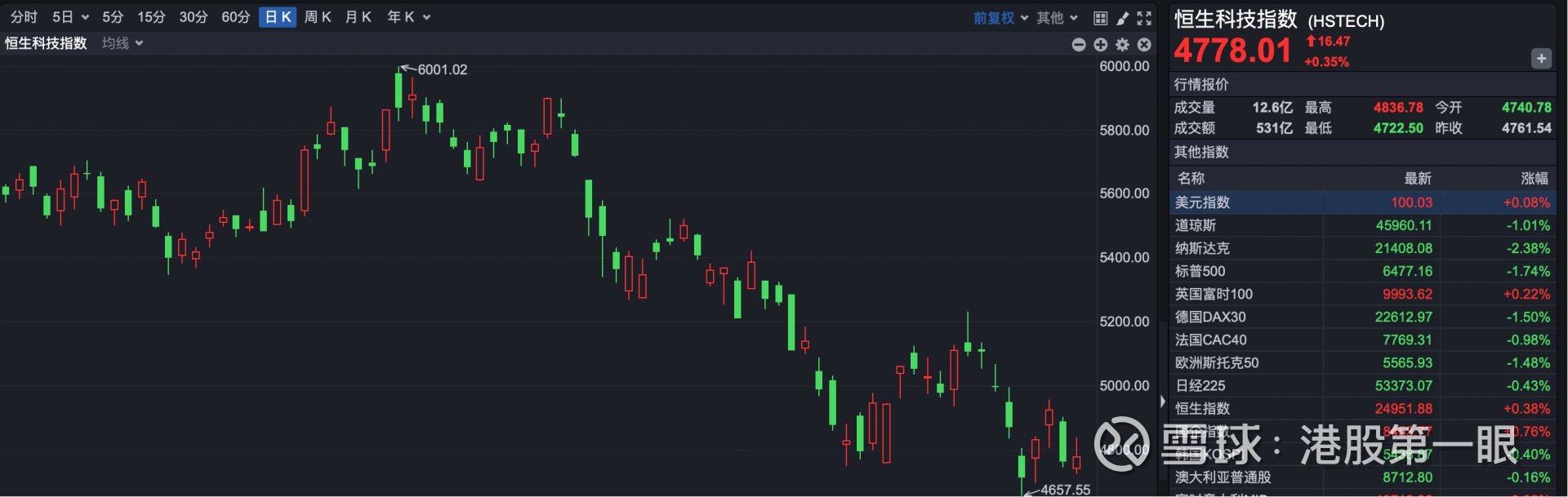Open the 5日 period dropdown
Viewport: 1568px width, 497px height.
[x=70, y=17]
